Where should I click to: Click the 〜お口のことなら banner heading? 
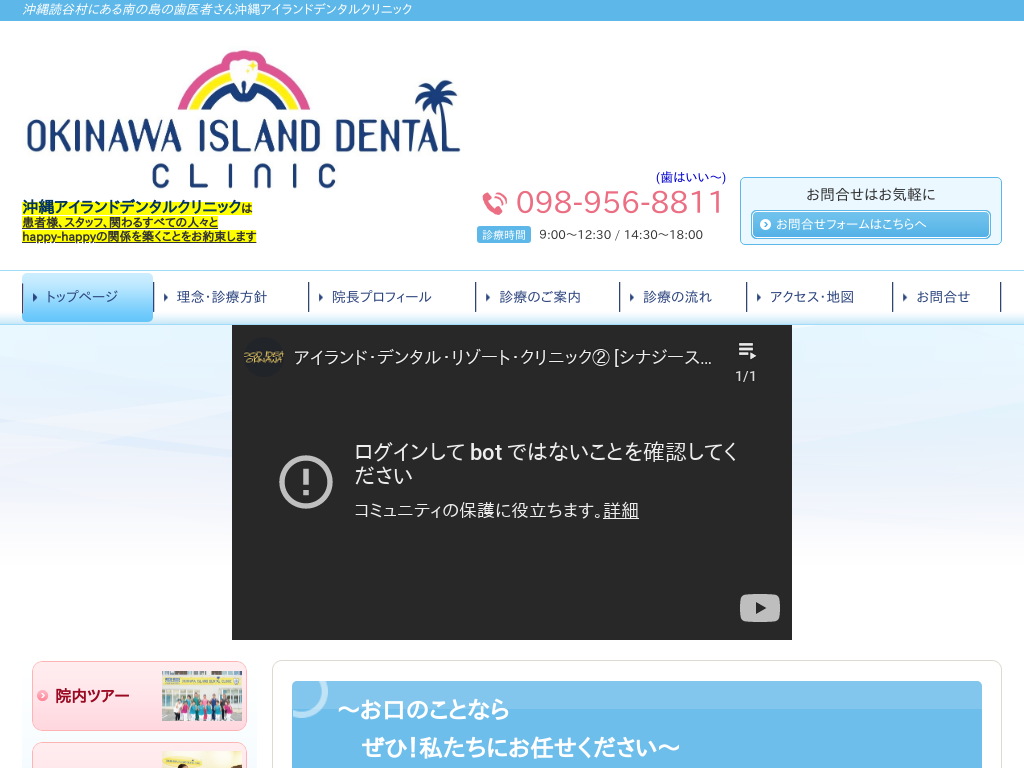pos(423,710)
